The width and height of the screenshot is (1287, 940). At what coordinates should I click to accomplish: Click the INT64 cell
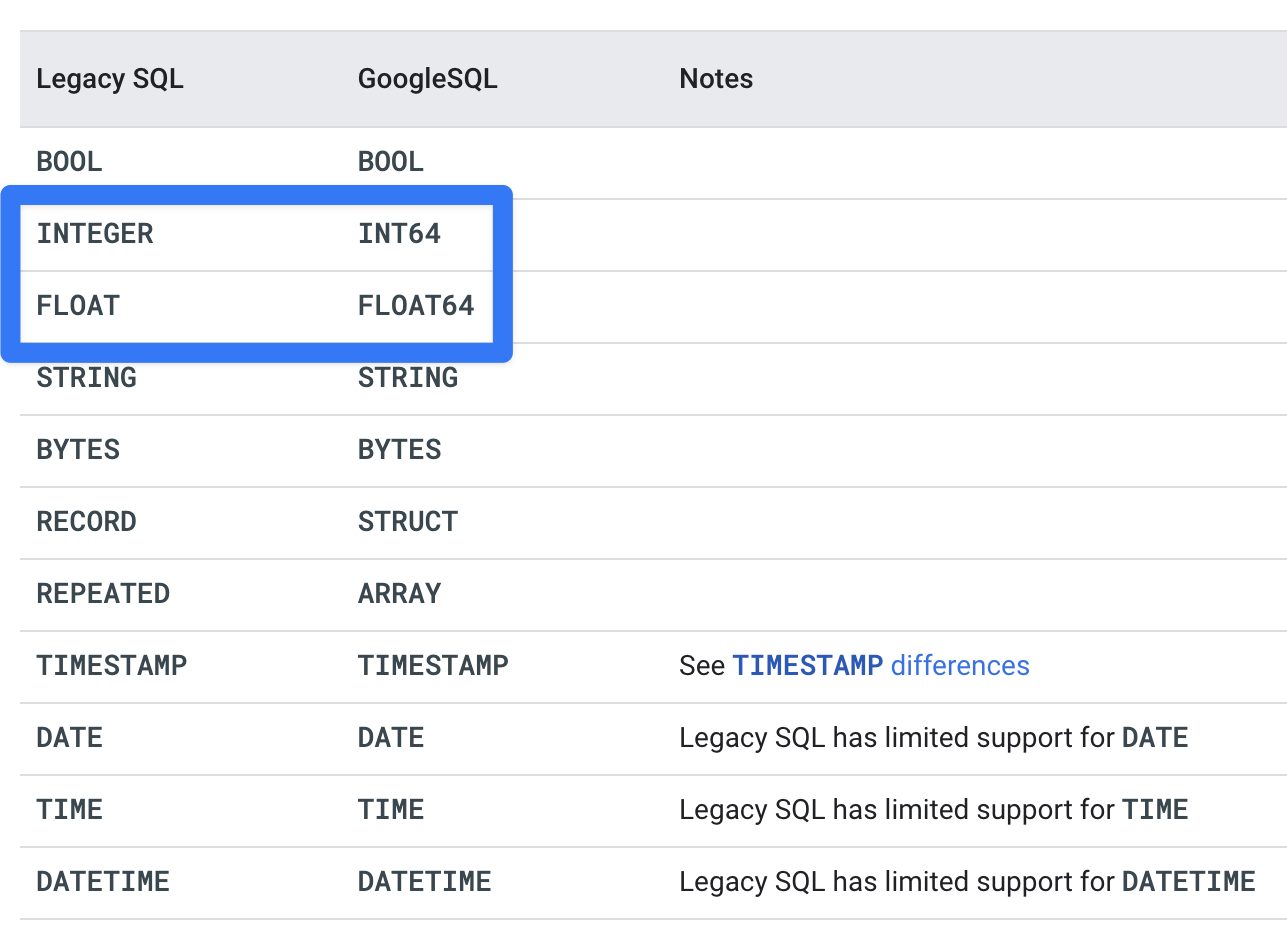coord(399,234)
